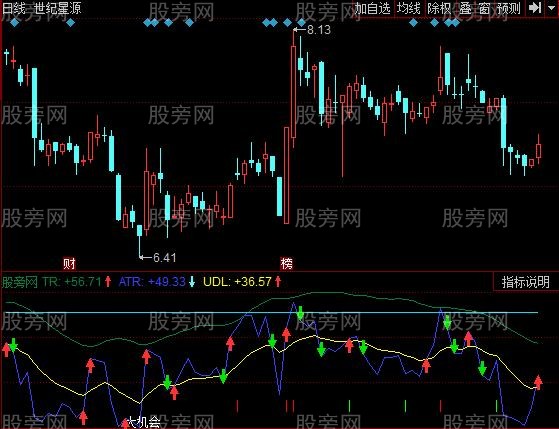Click the 大机会 signal label in indicator
This screenshot has height=429, width=559.
click(144, 423)
